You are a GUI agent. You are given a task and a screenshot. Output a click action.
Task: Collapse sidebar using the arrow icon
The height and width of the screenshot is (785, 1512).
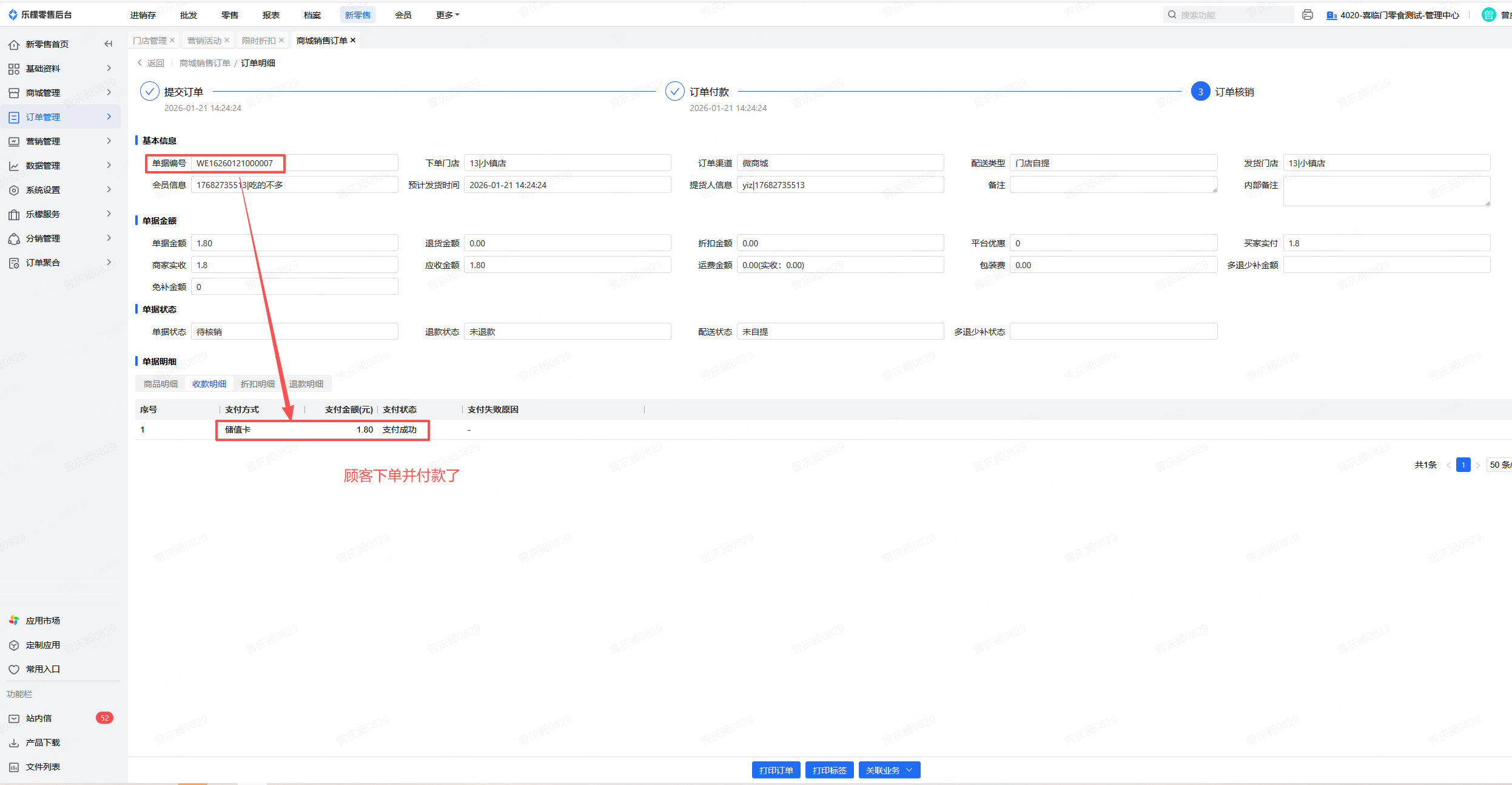tap(109, 44)
